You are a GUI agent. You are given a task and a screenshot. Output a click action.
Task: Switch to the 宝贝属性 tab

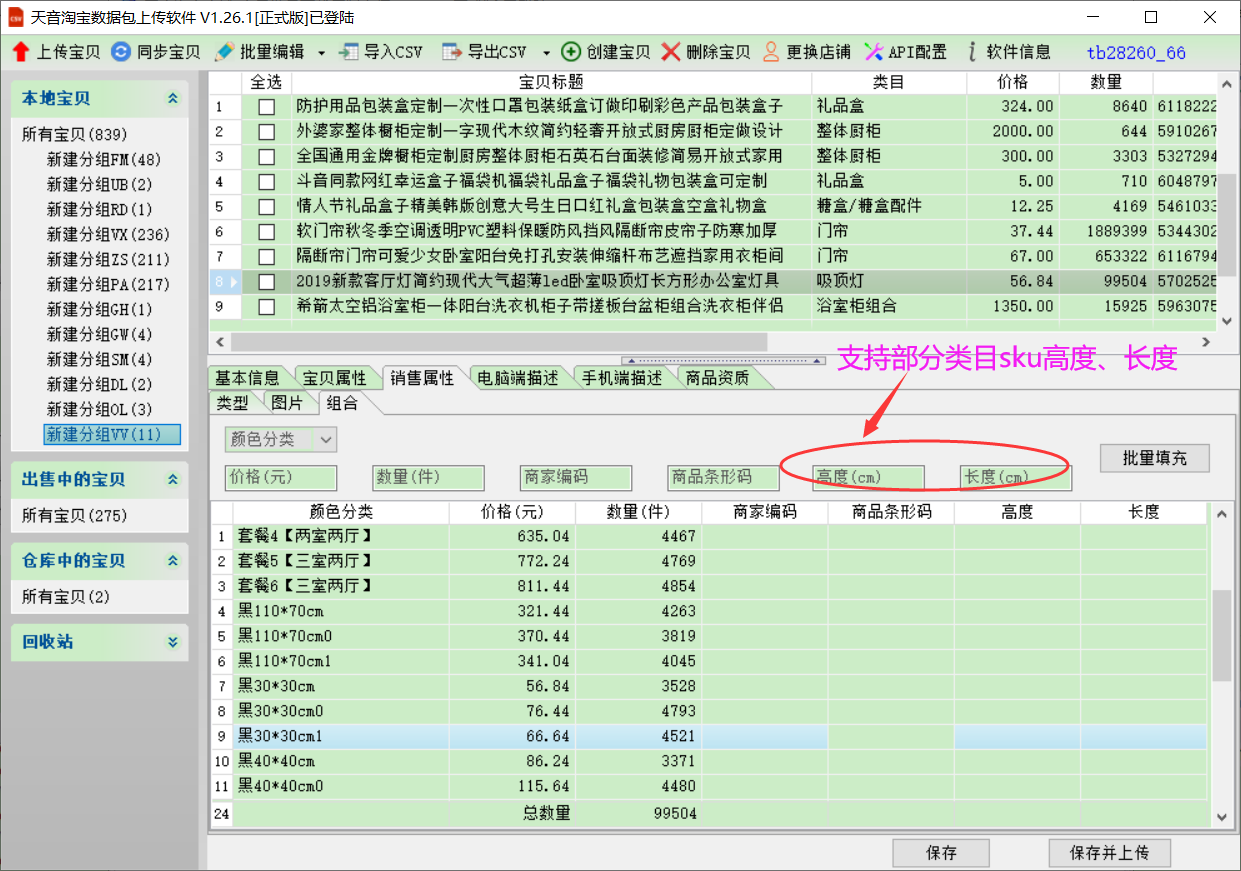click(x=335, y=378)
